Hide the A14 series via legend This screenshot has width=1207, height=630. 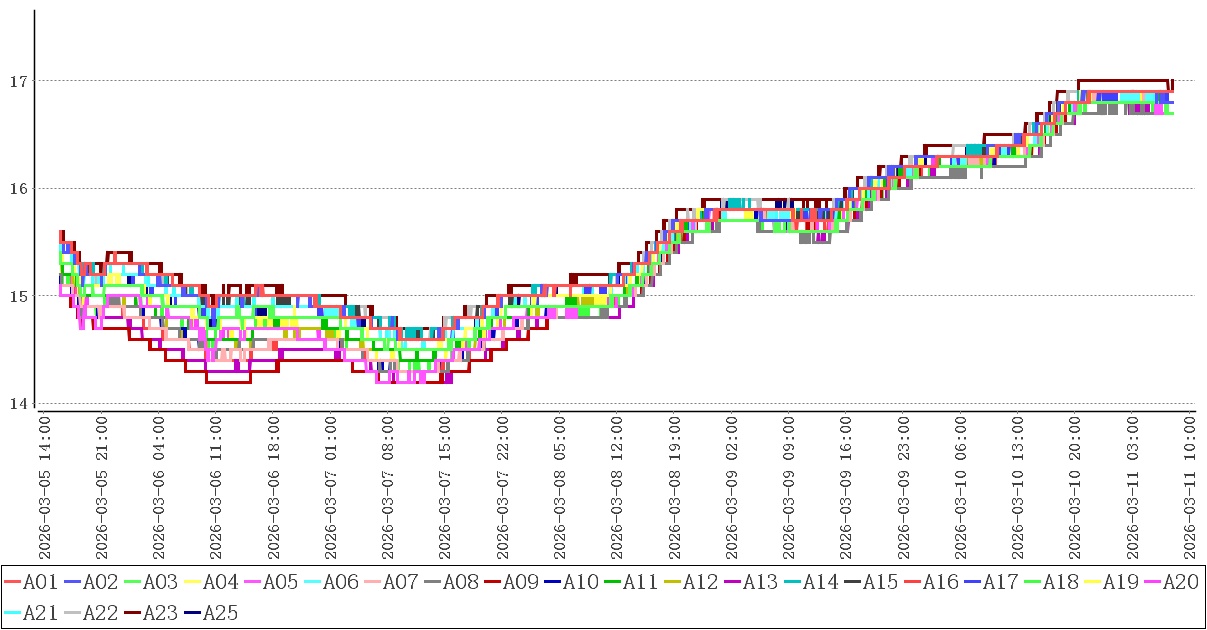click(820, 582)
